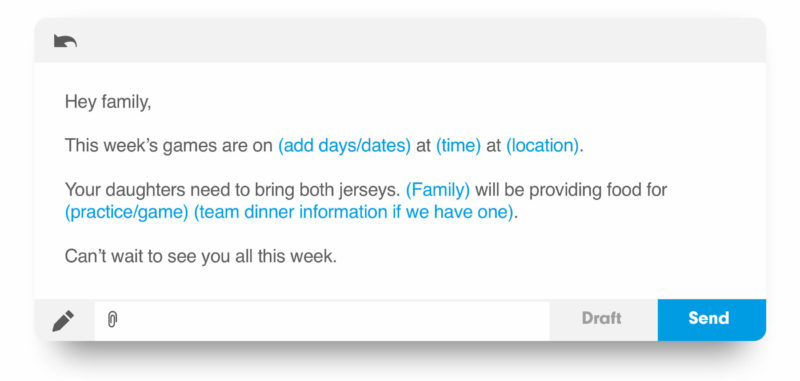Send the message with the Send button
800x381 pixels.
(x=709, y=318)
